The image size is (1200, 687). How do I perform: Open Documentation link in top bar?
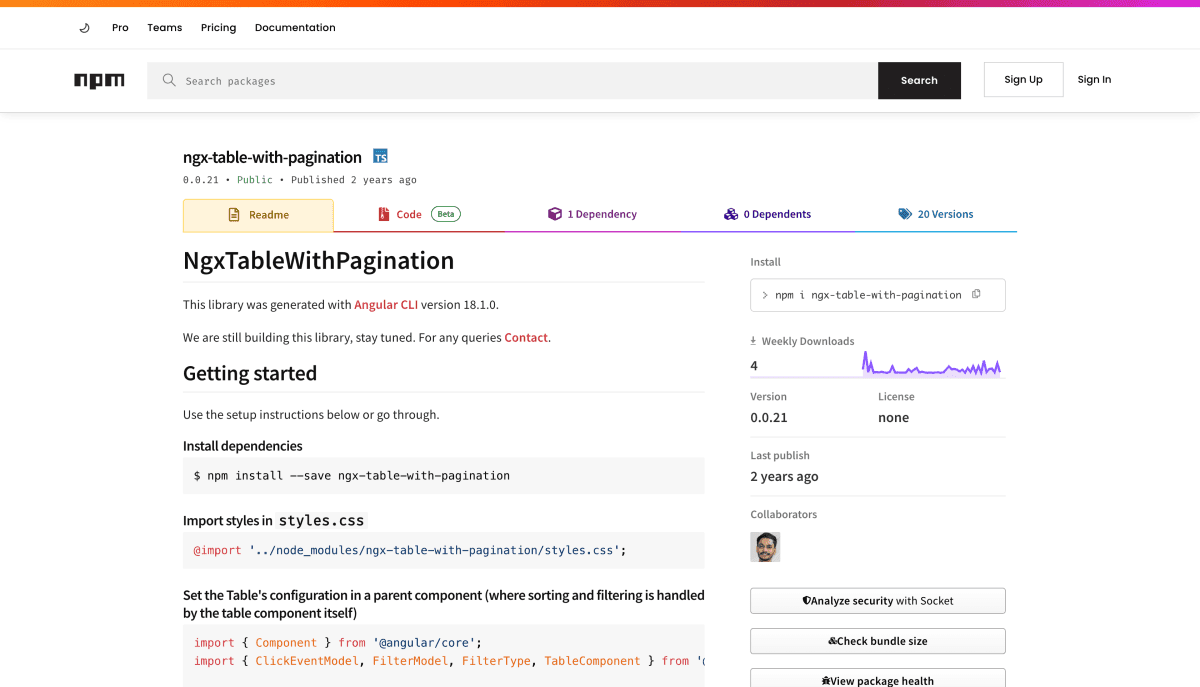[x=295, y=28]
